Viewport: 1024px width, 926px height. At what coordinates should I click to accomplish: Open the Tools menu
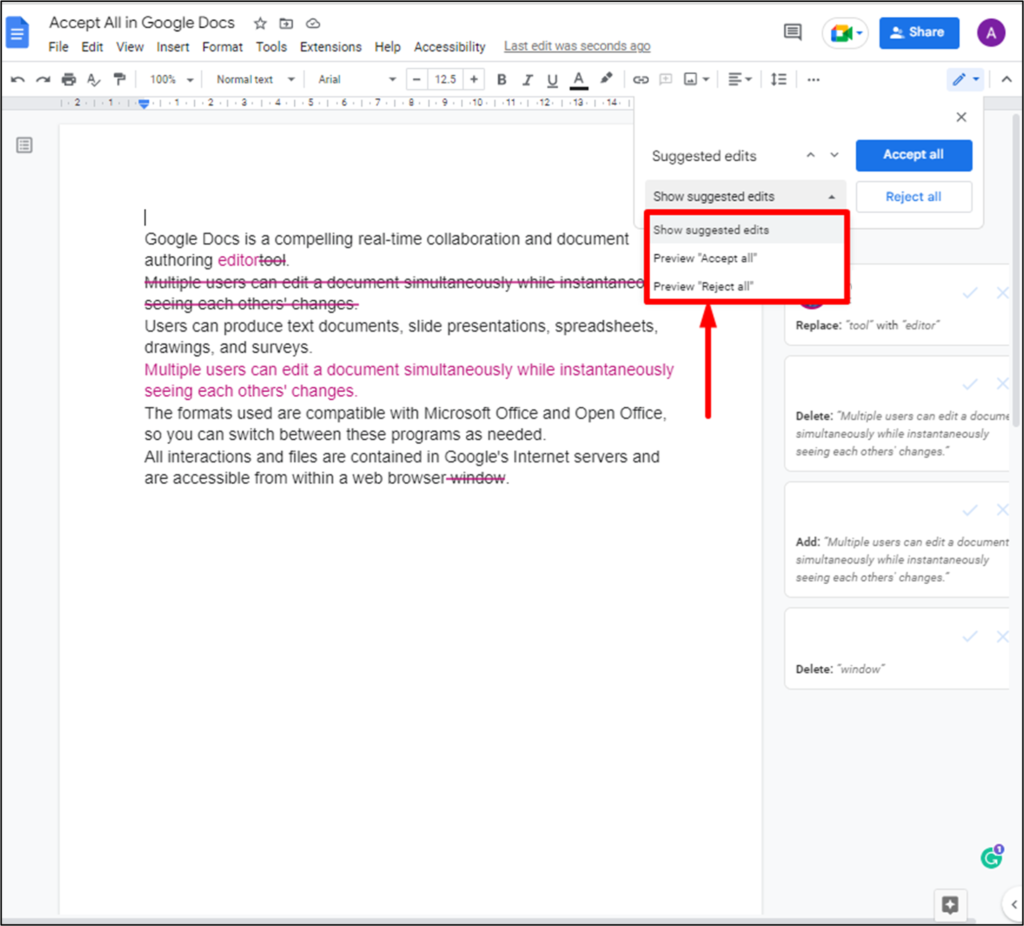271,47
